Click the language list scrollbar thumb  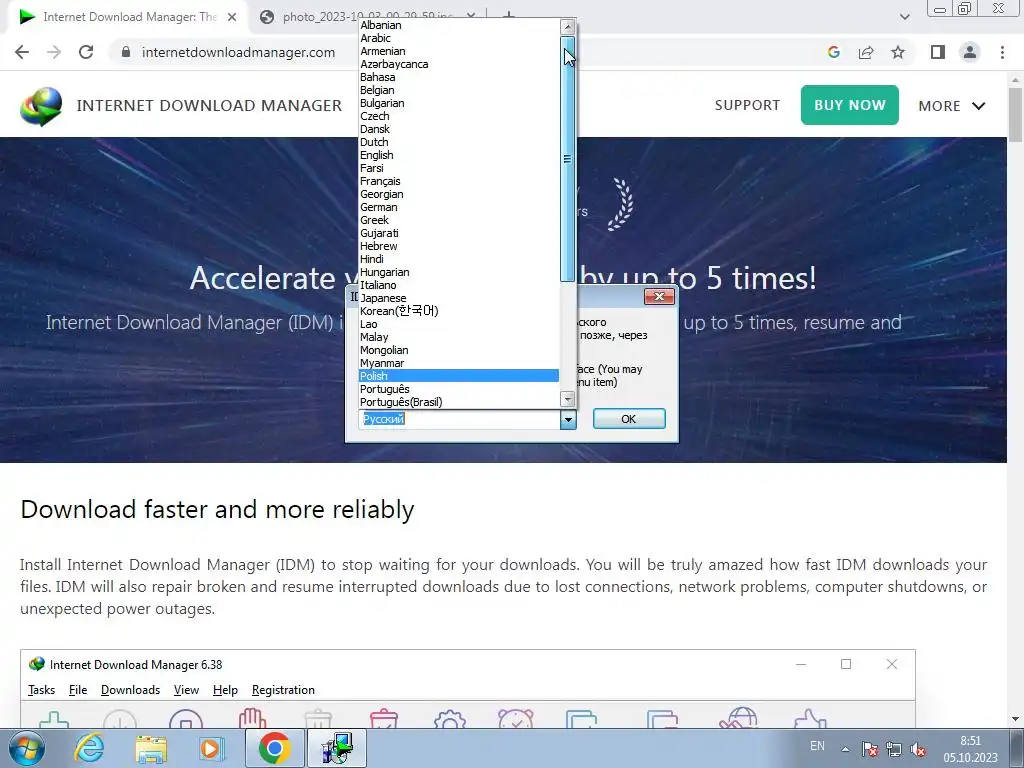point(568,159)
